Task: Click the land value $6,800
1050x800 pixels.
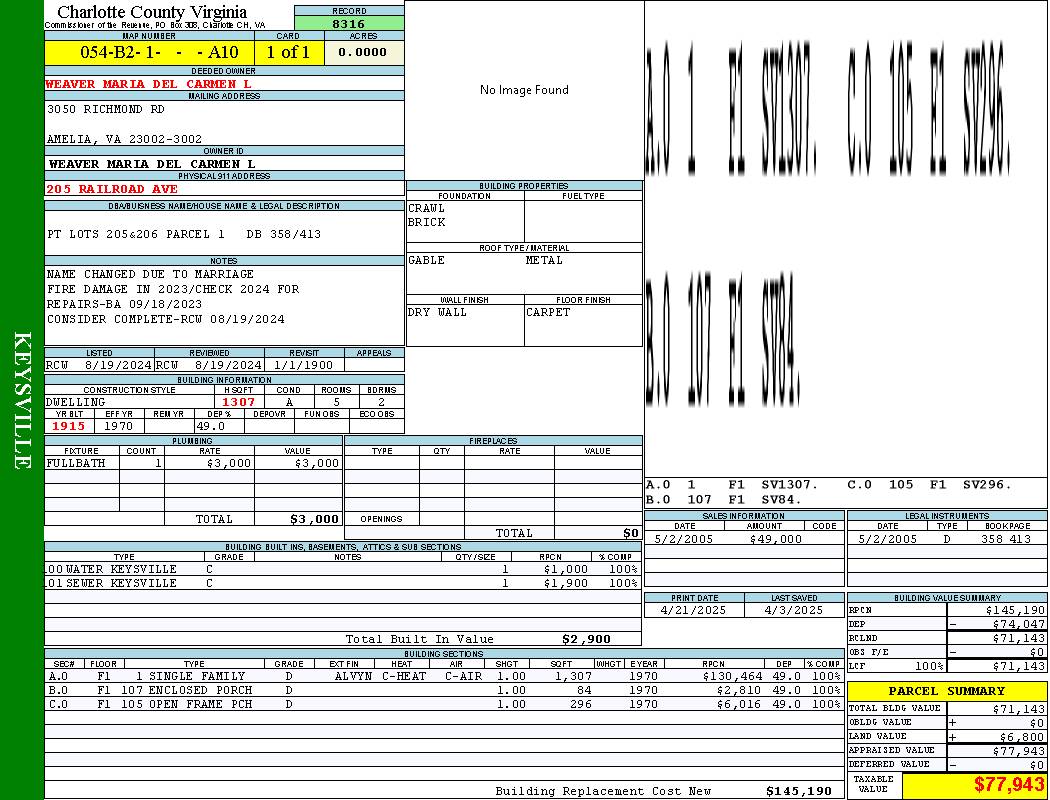Action: point(1022,737)
